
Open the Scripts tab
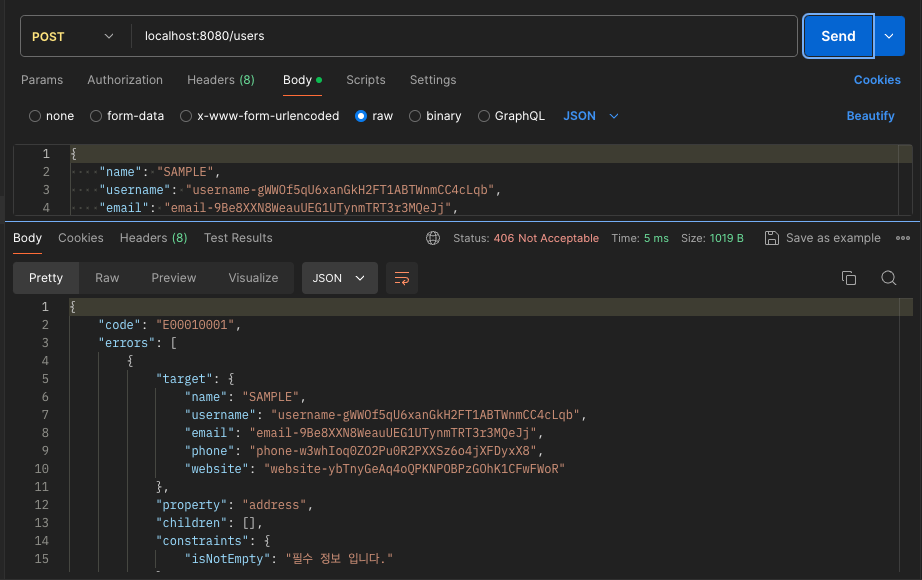click(366, 80)
